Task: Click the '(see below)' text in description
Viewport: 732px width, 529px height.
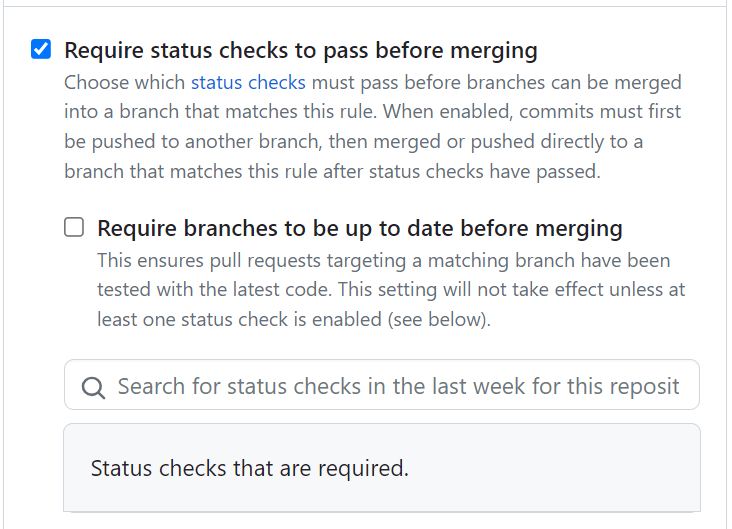Action: tap(439, 320)
